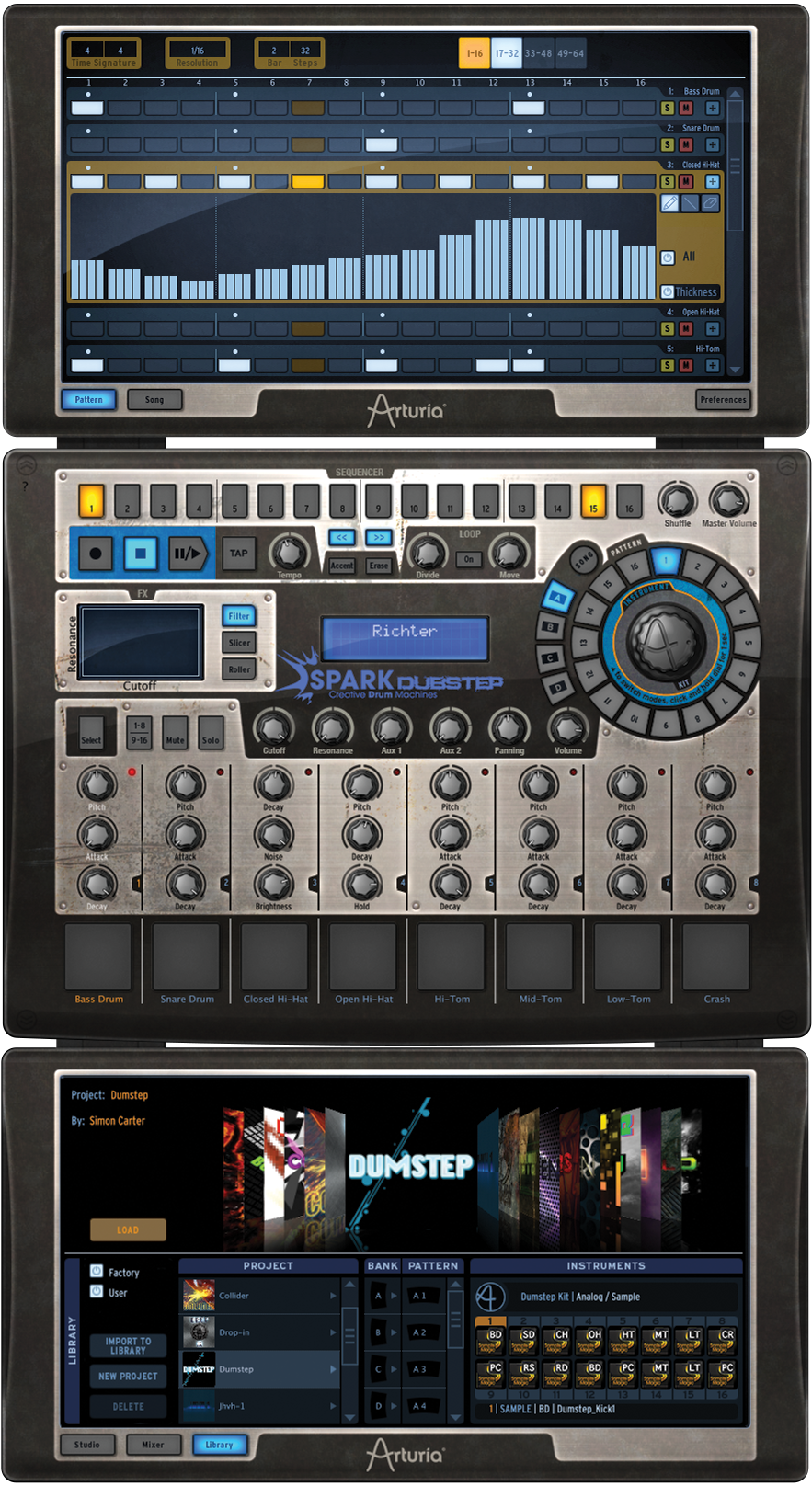Click the SONG button on the pattern wheel

tap(585, 560)
